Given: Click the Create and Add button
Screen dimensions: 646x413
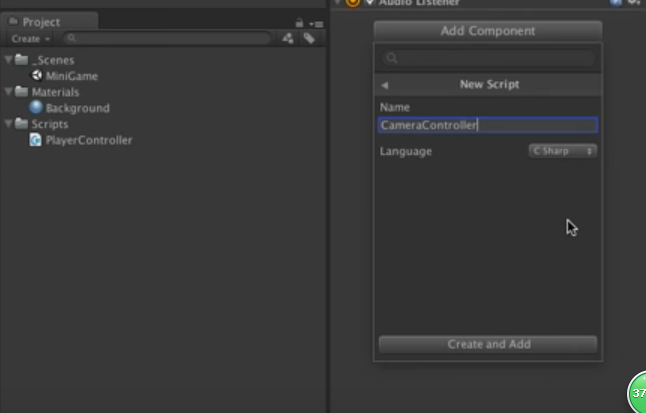Looking at the screenshot, I should (488, 344).
